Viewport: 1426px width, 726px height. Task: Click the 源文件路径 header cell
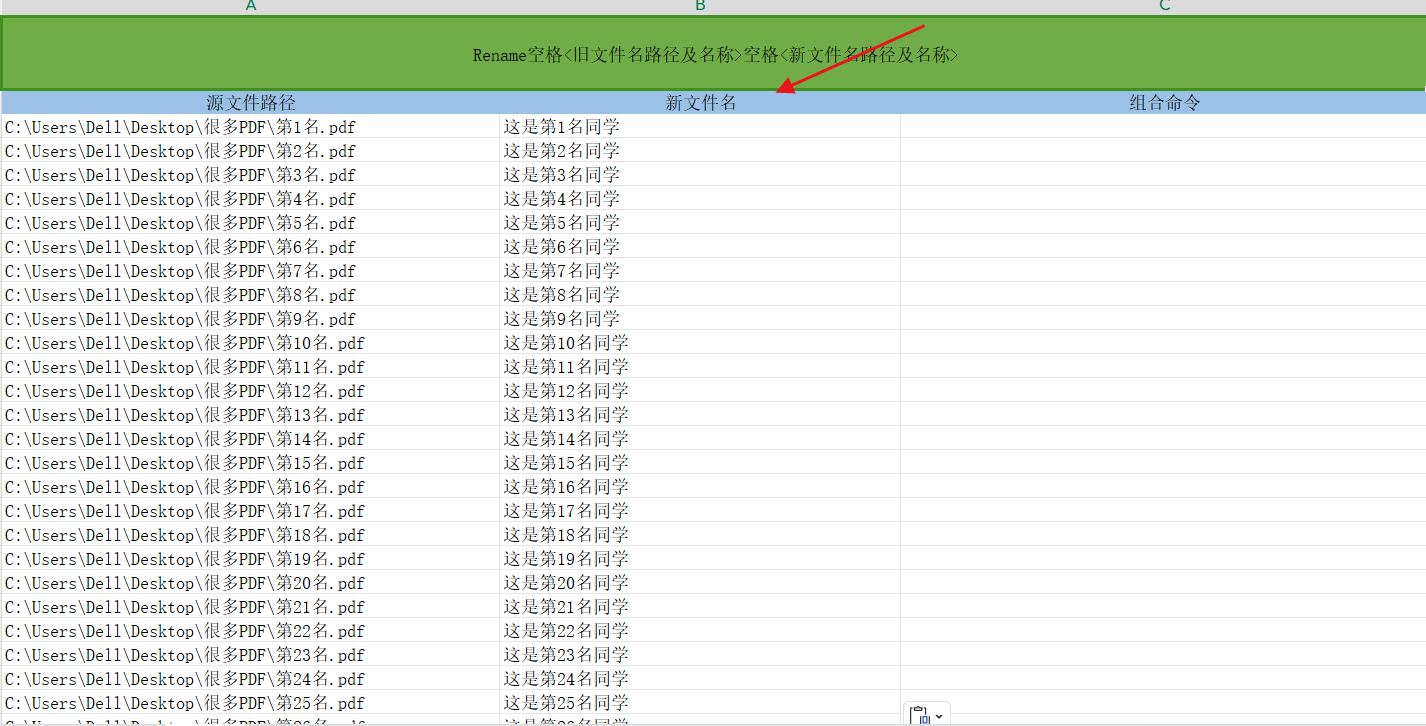[251, 102]
